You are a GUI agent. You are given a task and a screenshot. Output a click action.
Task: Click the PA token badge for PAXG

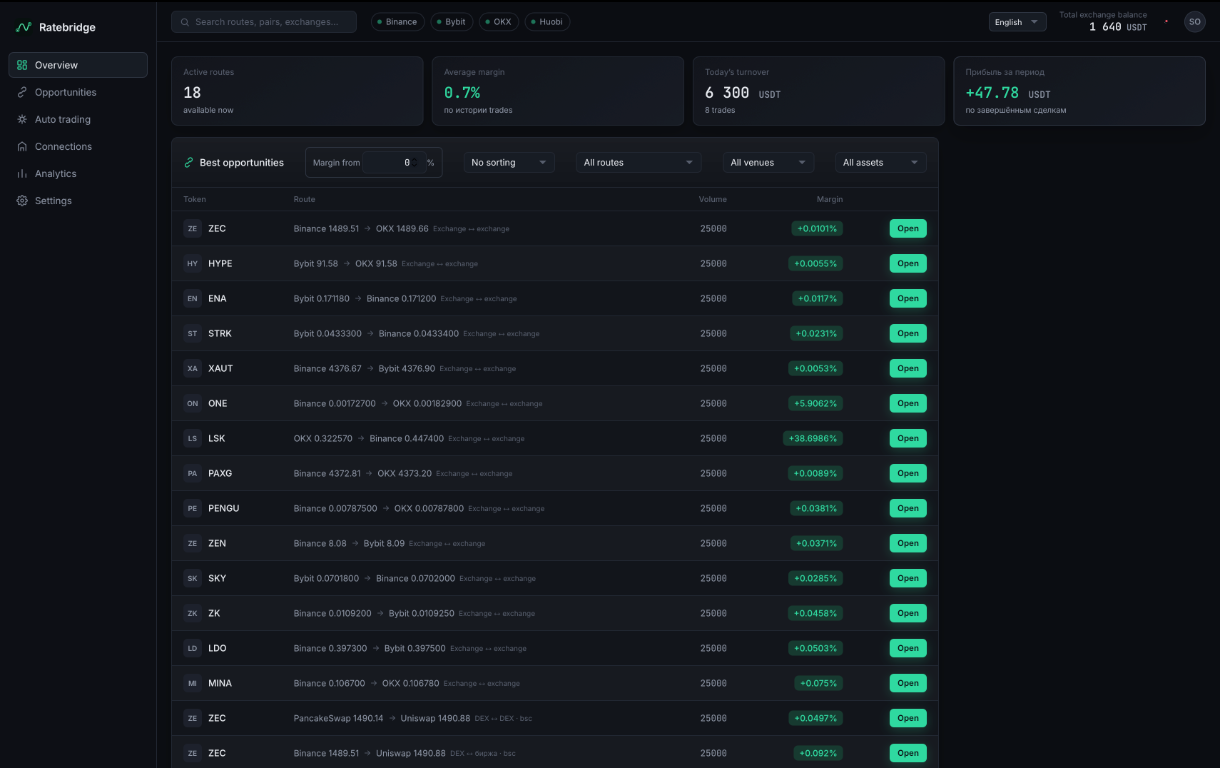(193, 473)
